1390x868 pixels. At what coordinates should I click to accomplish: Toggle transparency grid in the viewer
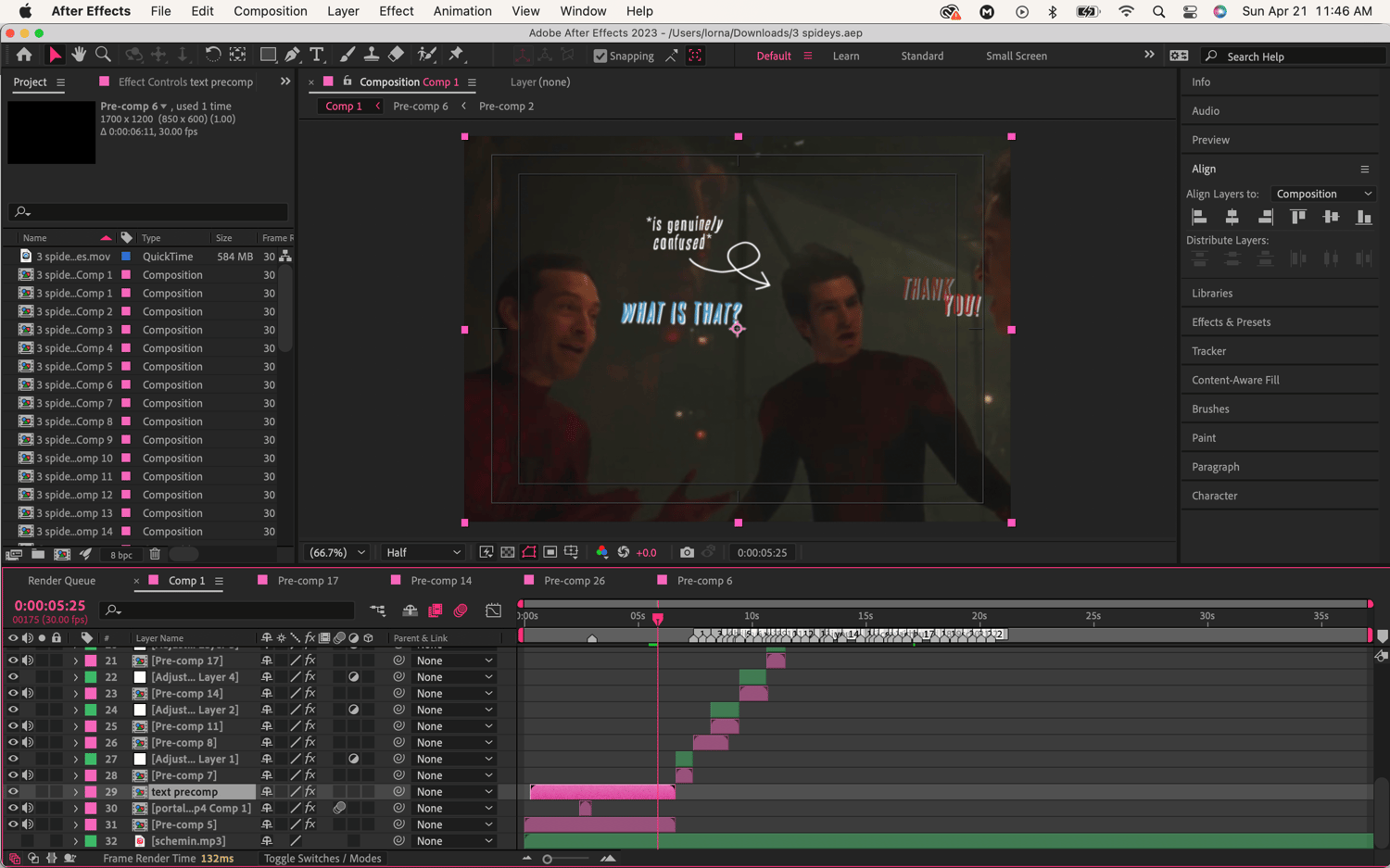tap(508, 552)
